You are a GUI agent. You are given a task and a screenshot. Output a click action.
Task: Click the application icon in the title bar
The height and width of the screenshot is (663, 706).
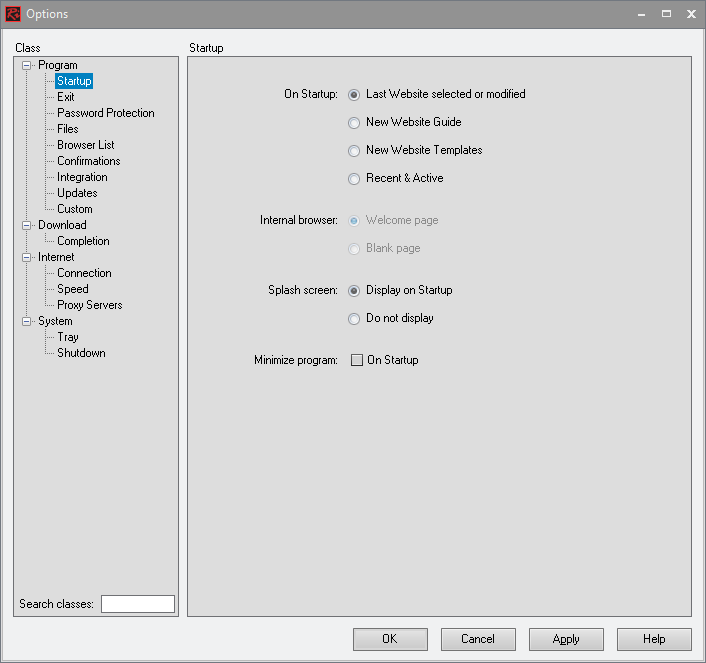tap(14, 14)
